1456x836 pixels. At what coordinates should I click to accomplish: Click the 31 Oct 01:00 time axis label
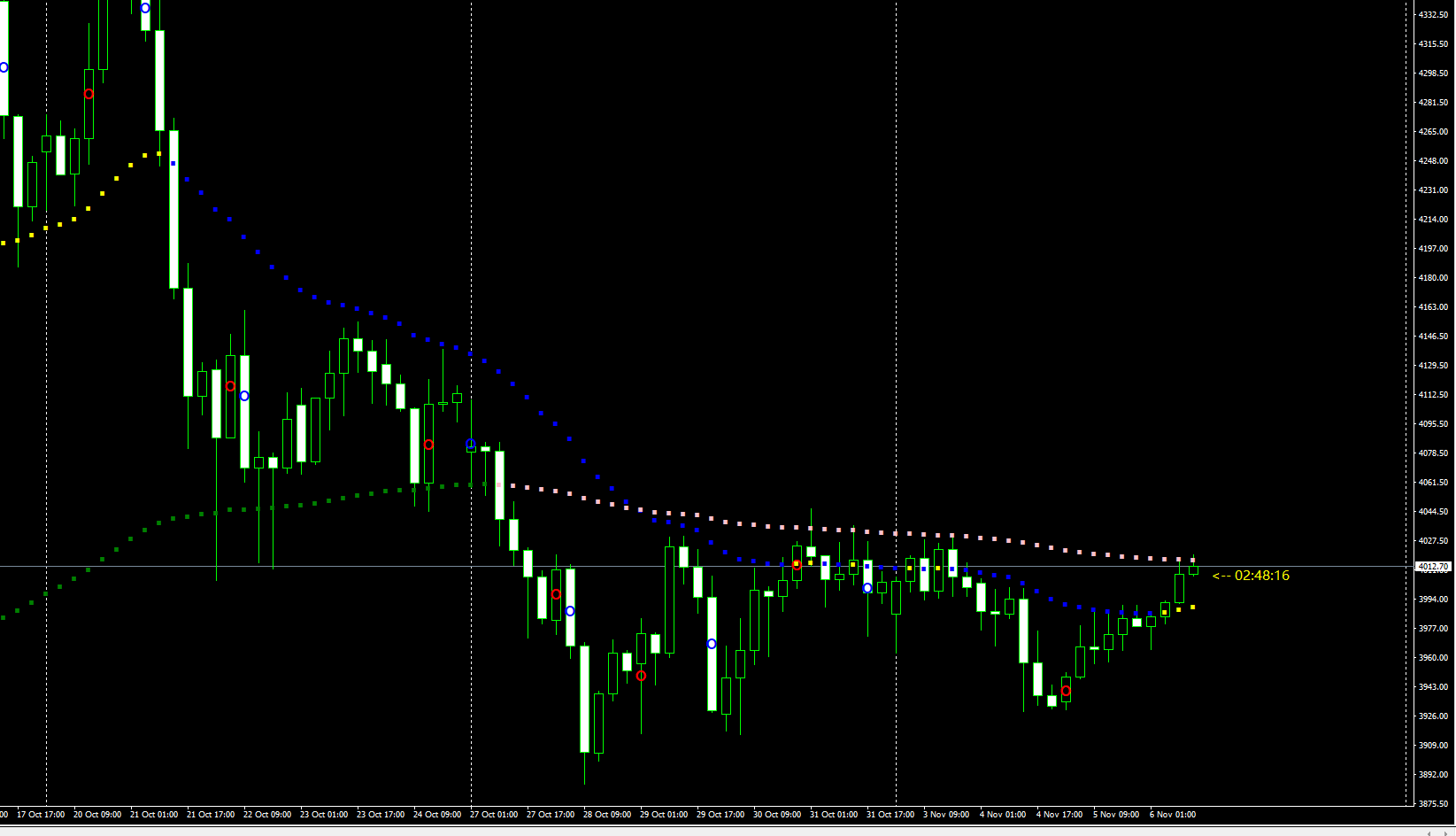[x=834, y=815]
